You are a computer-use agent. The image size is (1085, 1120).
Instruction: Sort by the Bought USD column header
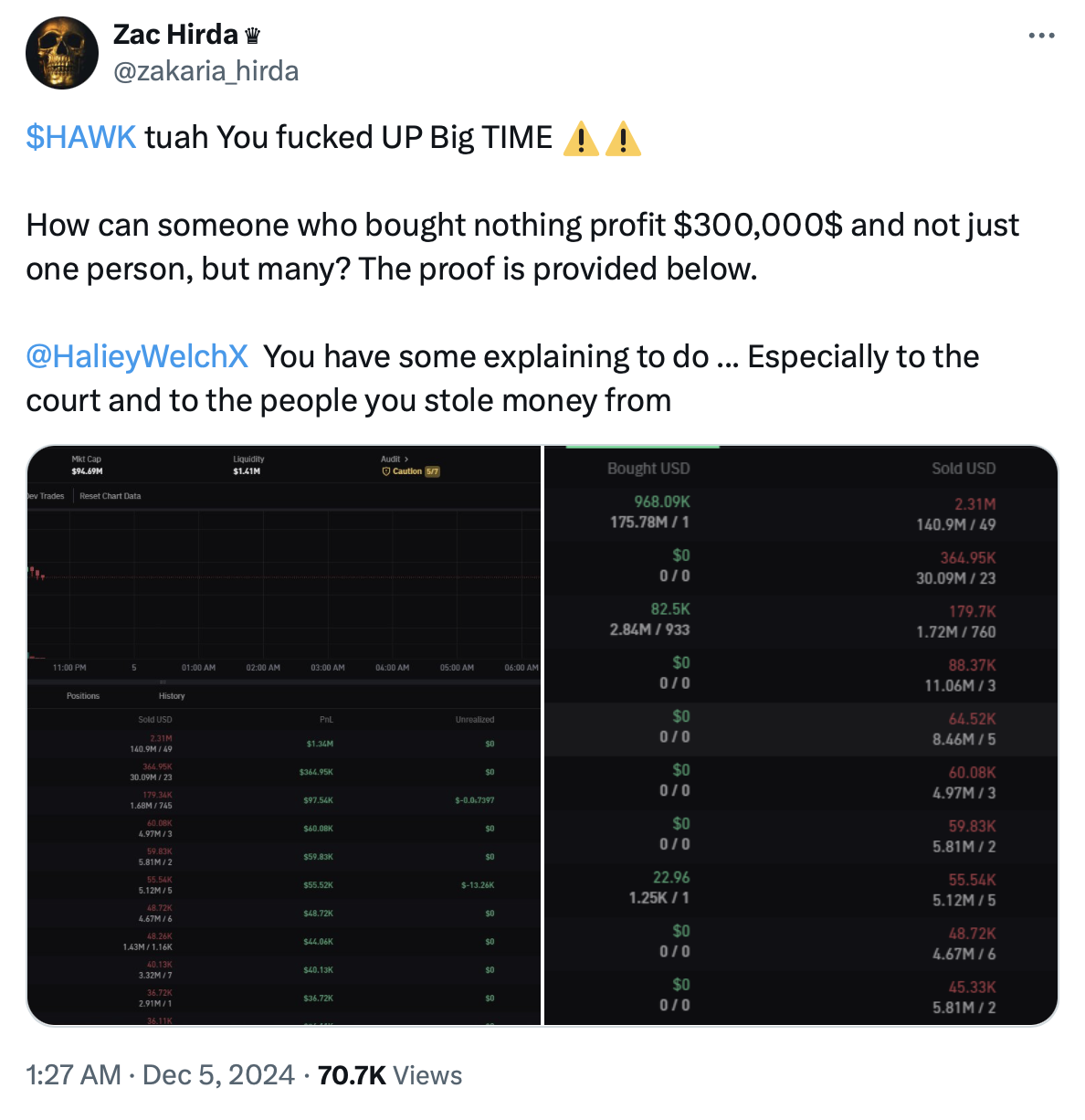pos(648,469)
